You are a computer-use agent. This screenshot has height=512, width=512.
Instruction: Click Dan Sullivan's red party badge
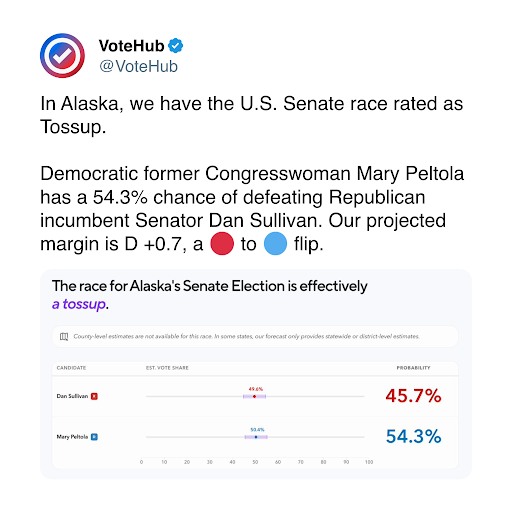coord(94,396)
